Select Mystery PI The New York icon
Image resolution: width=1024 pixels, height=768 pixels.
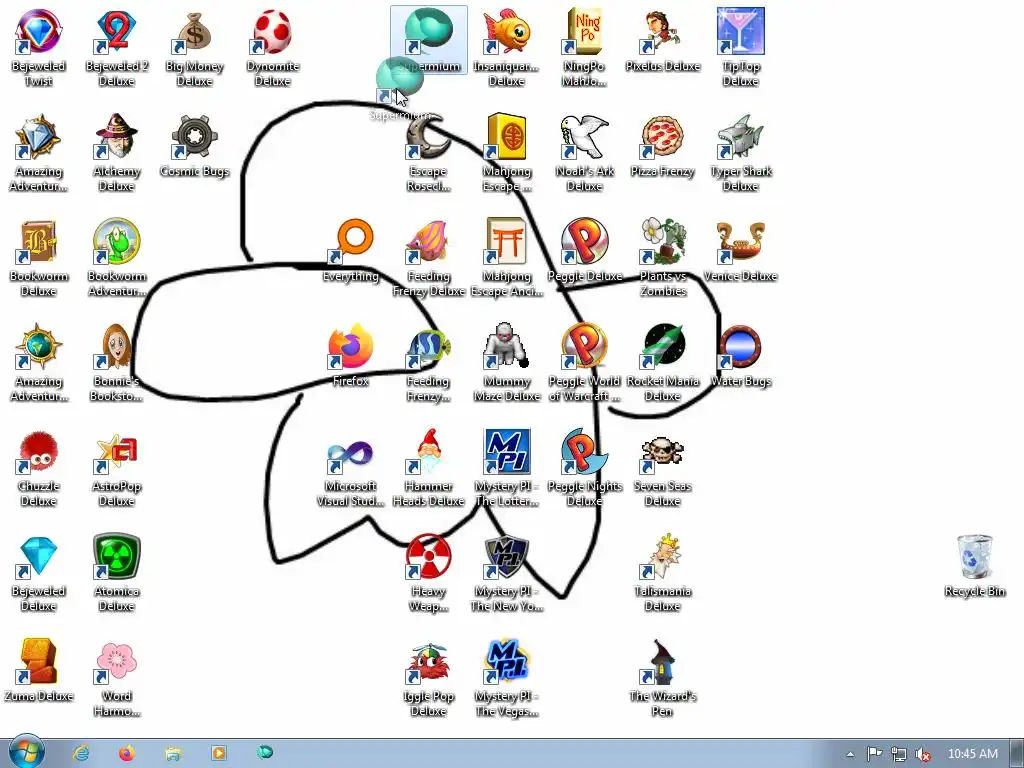pyautogui.click(x=507, y=573)
